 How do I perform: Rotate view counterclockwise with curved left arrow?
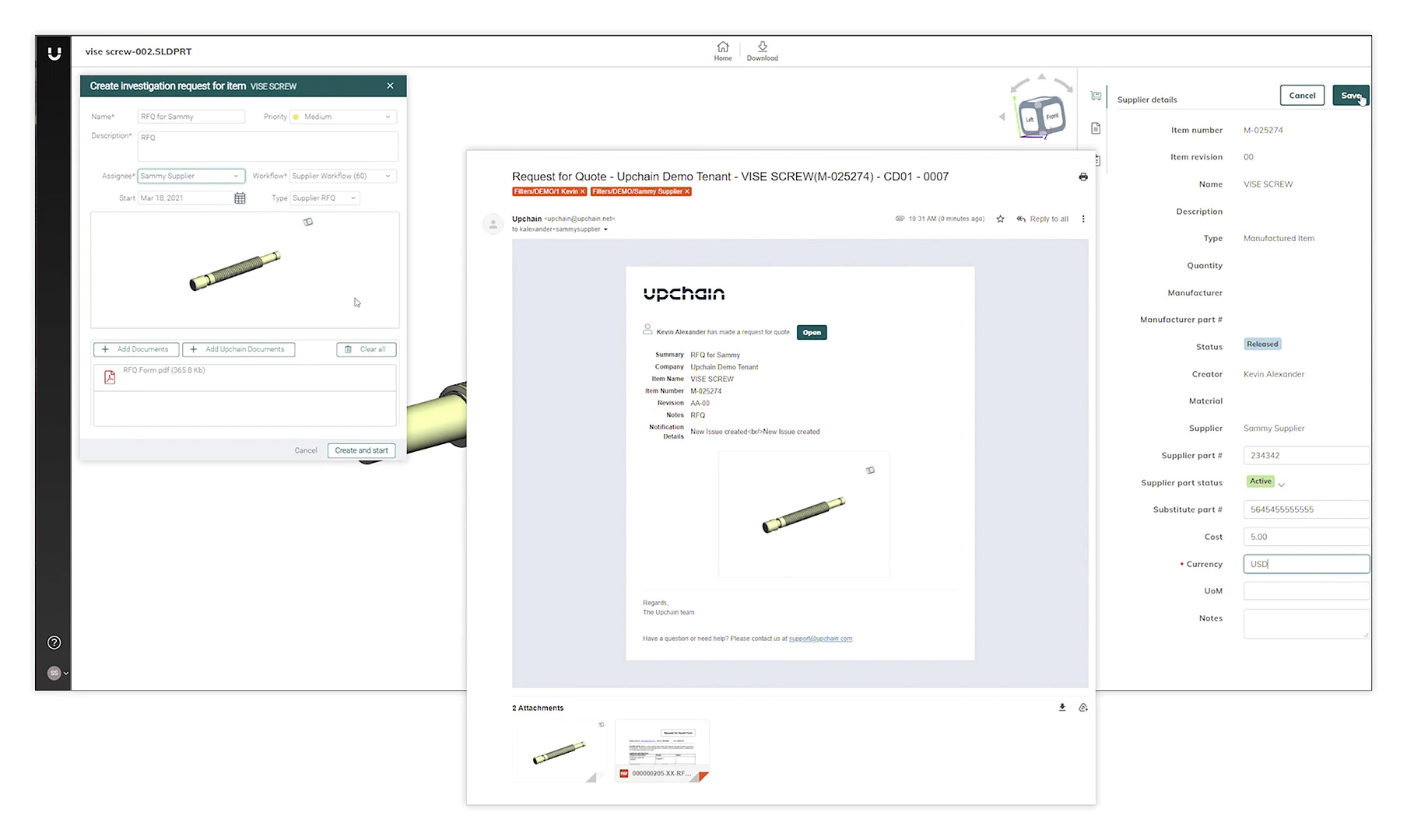(1019, 85)
